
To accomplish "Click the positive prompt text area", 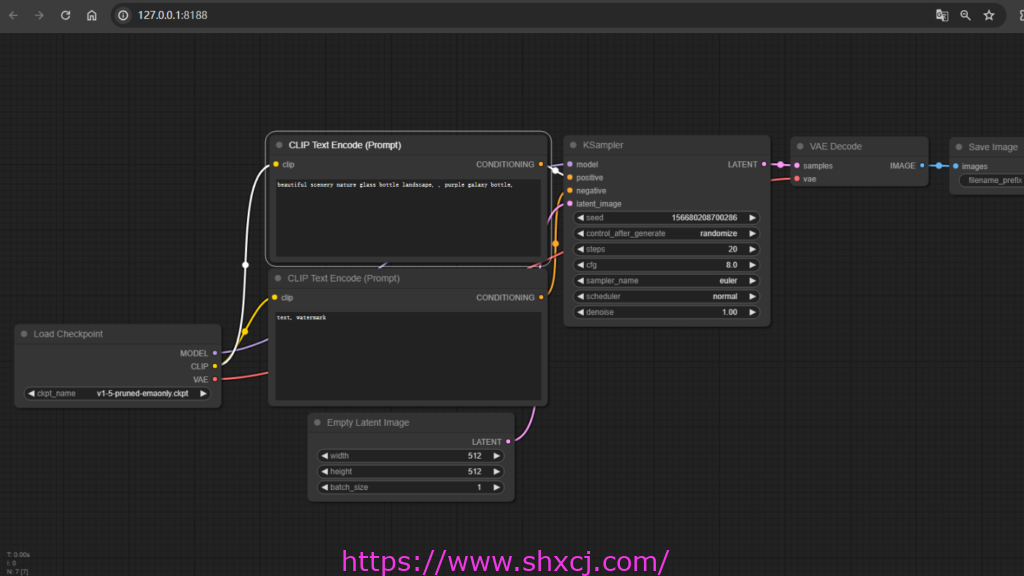I will click(x=408, y=220).
